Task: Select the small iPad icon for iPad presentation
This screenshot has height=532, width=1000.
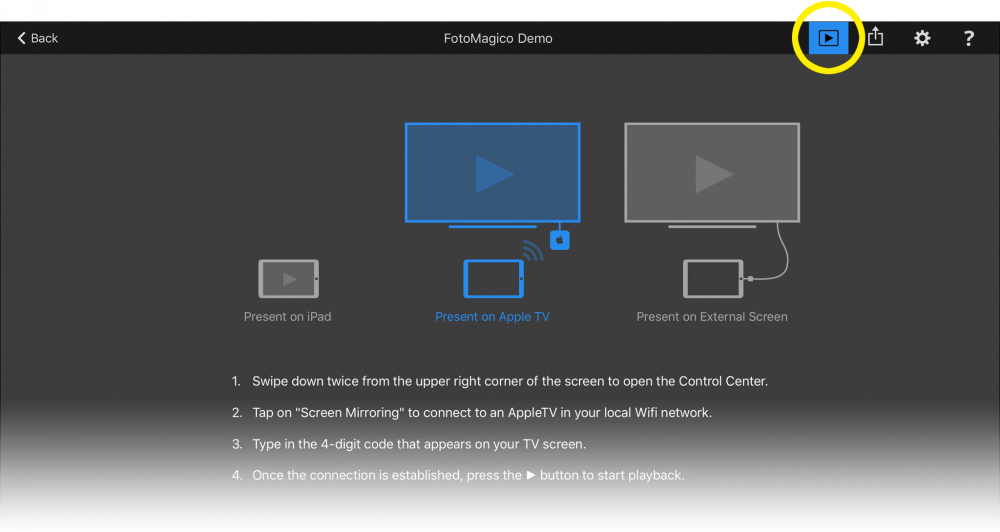Action: 288,279
